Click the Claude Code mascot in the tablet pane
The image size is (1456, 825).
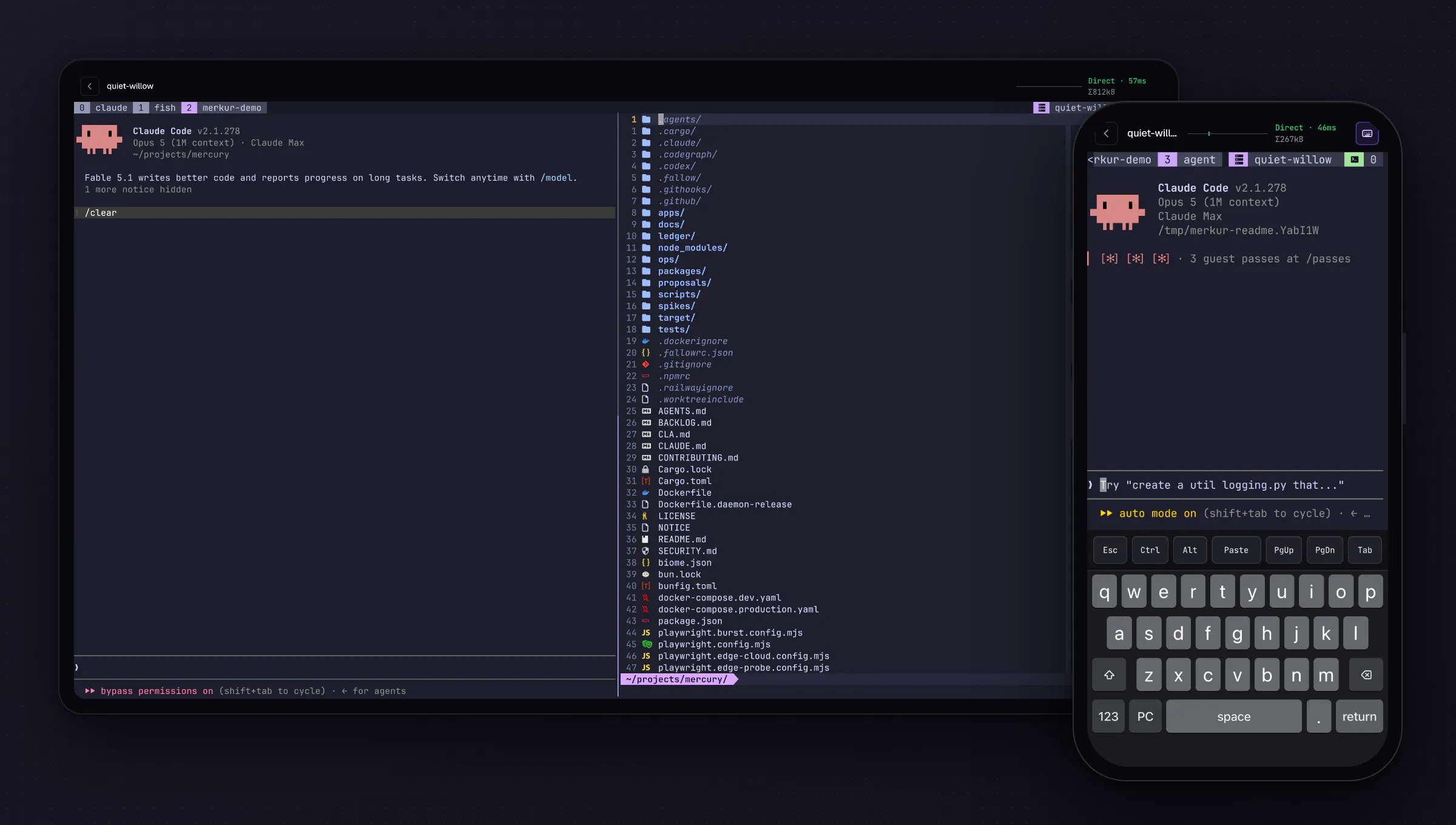(x=99, y=140)
